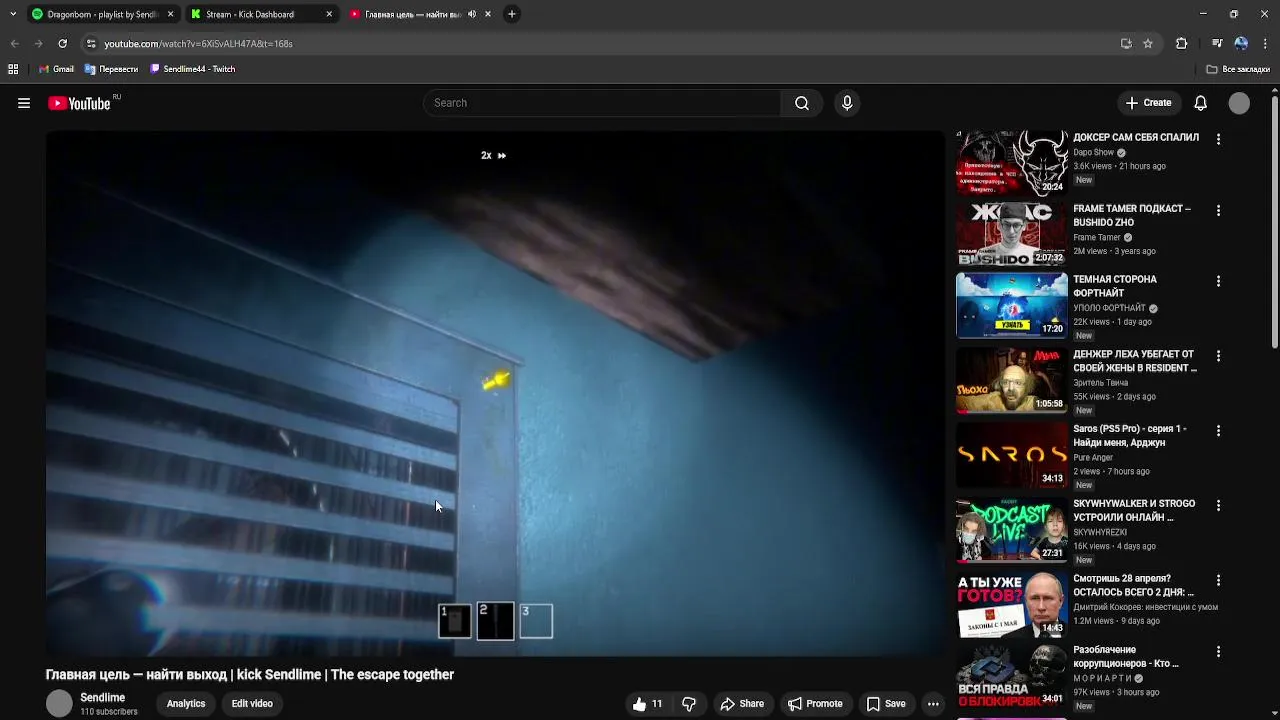This screenshot has height=720, width=1280.
Task: Close the Dragonborn Spotify tab
Action: click(170, 14)
